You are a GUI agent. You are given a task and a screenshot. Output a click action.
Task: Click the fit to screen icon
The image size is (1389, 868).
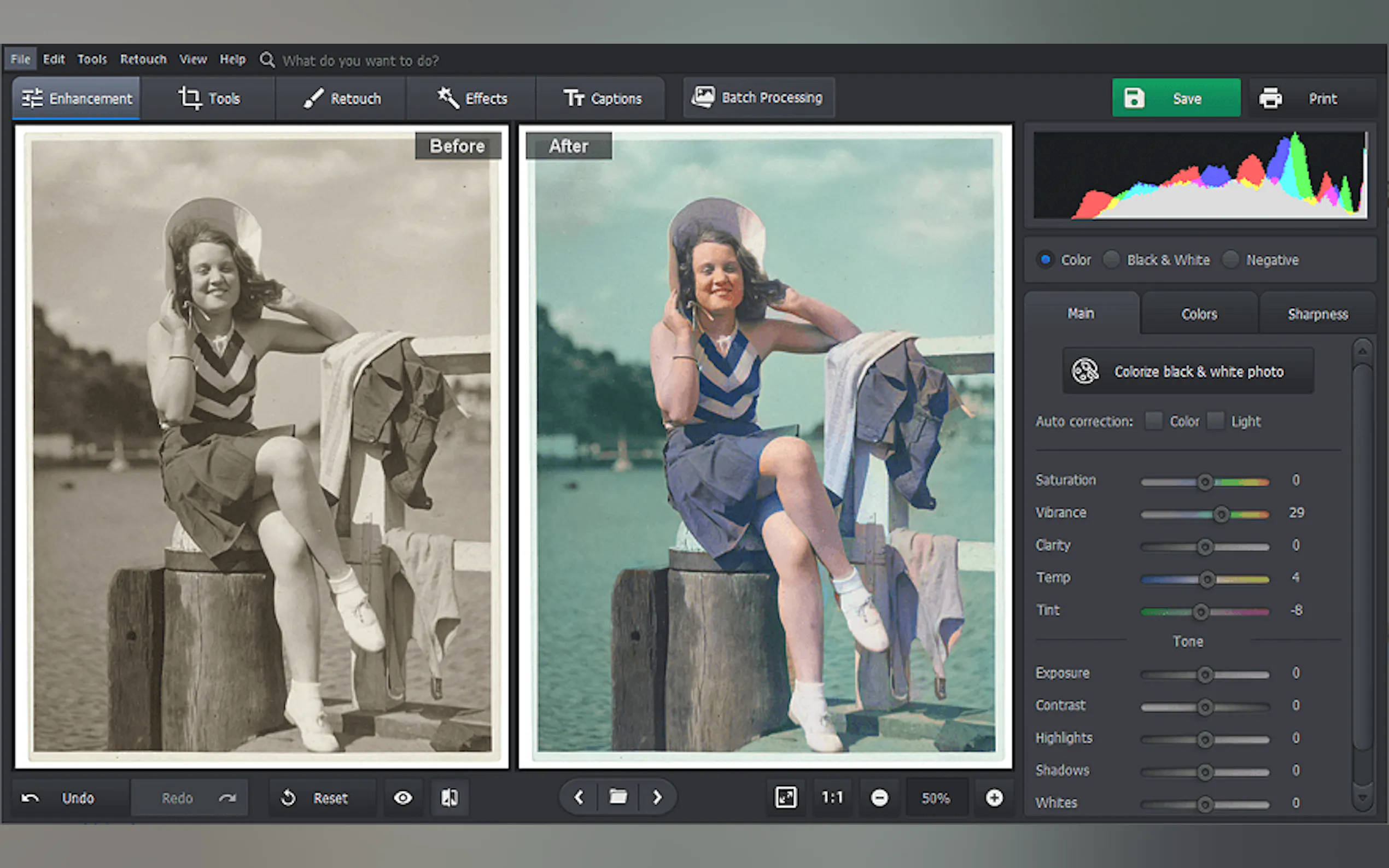pos(785,797)
